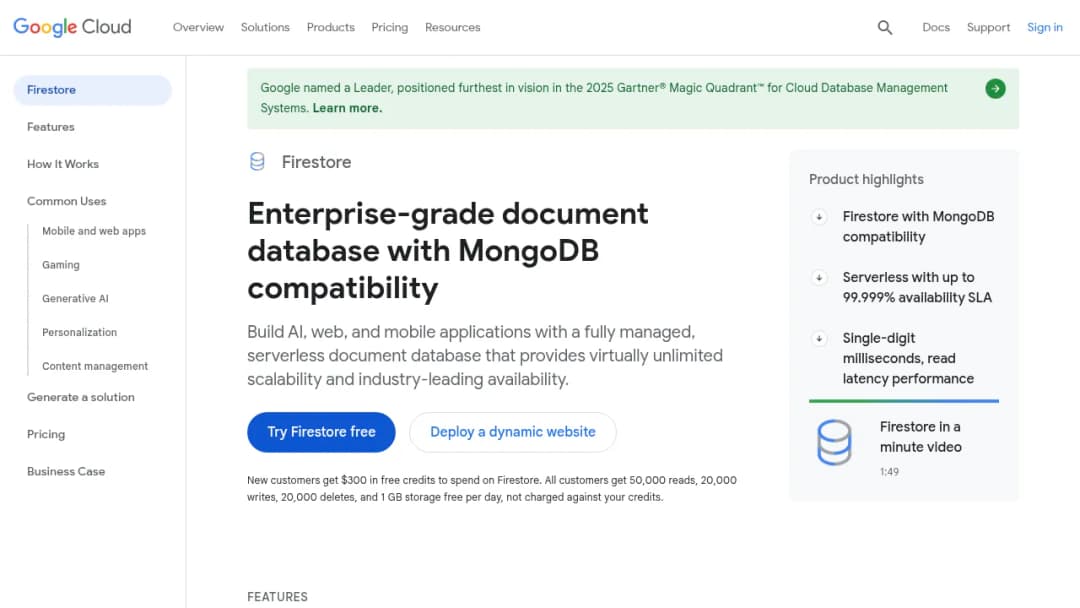1080x608 pixels.
Task: Open the Overview menu
Action: tap(198, 28)
